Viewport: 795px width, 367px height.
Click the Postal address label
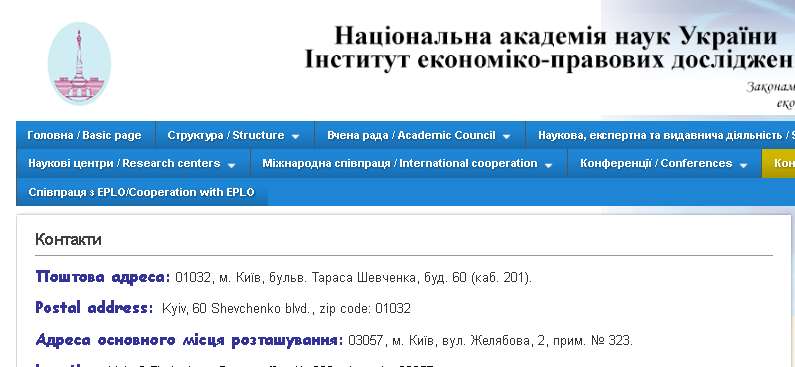coord(94,308)
